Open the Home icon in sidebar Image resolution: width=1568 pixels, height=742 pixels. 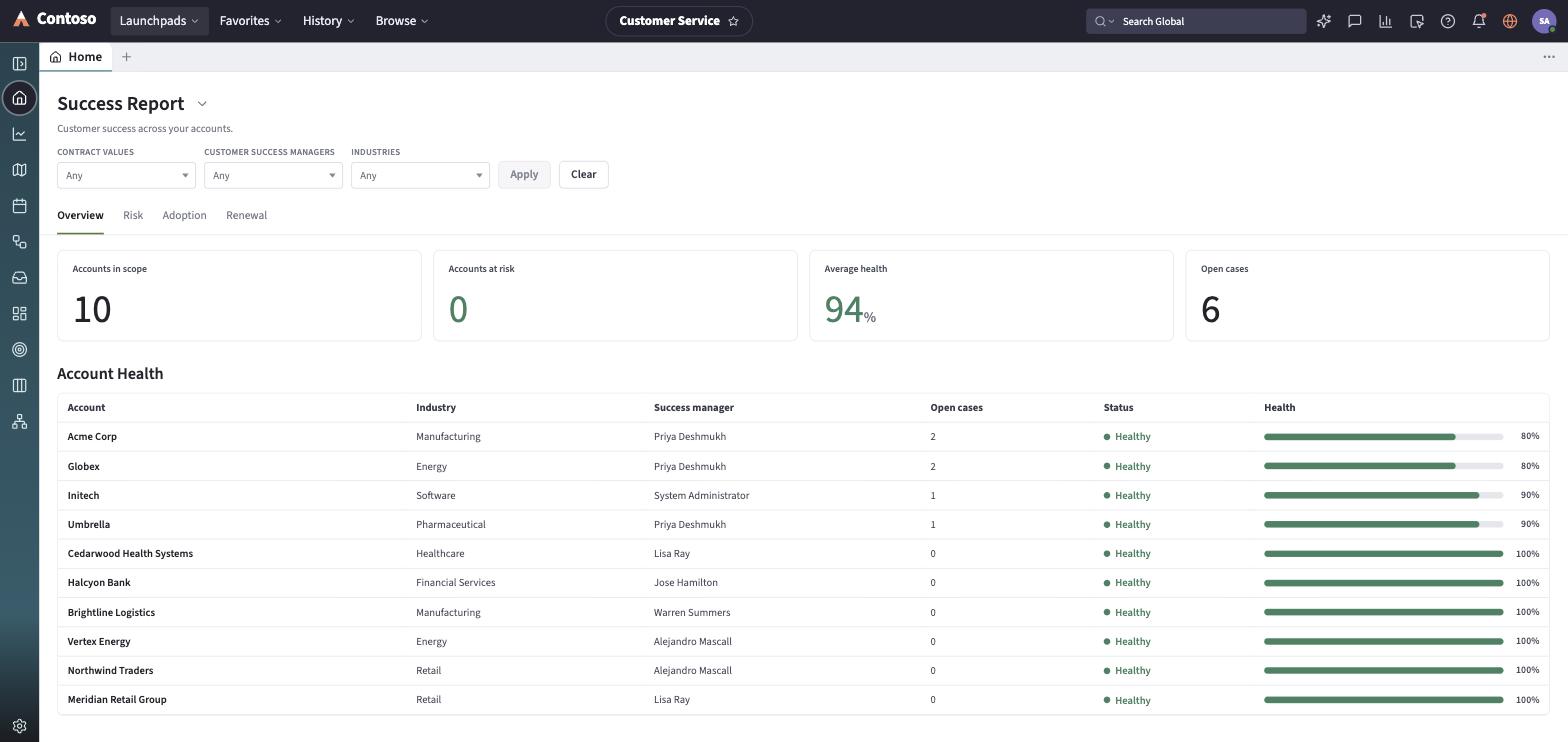[19, 98]
